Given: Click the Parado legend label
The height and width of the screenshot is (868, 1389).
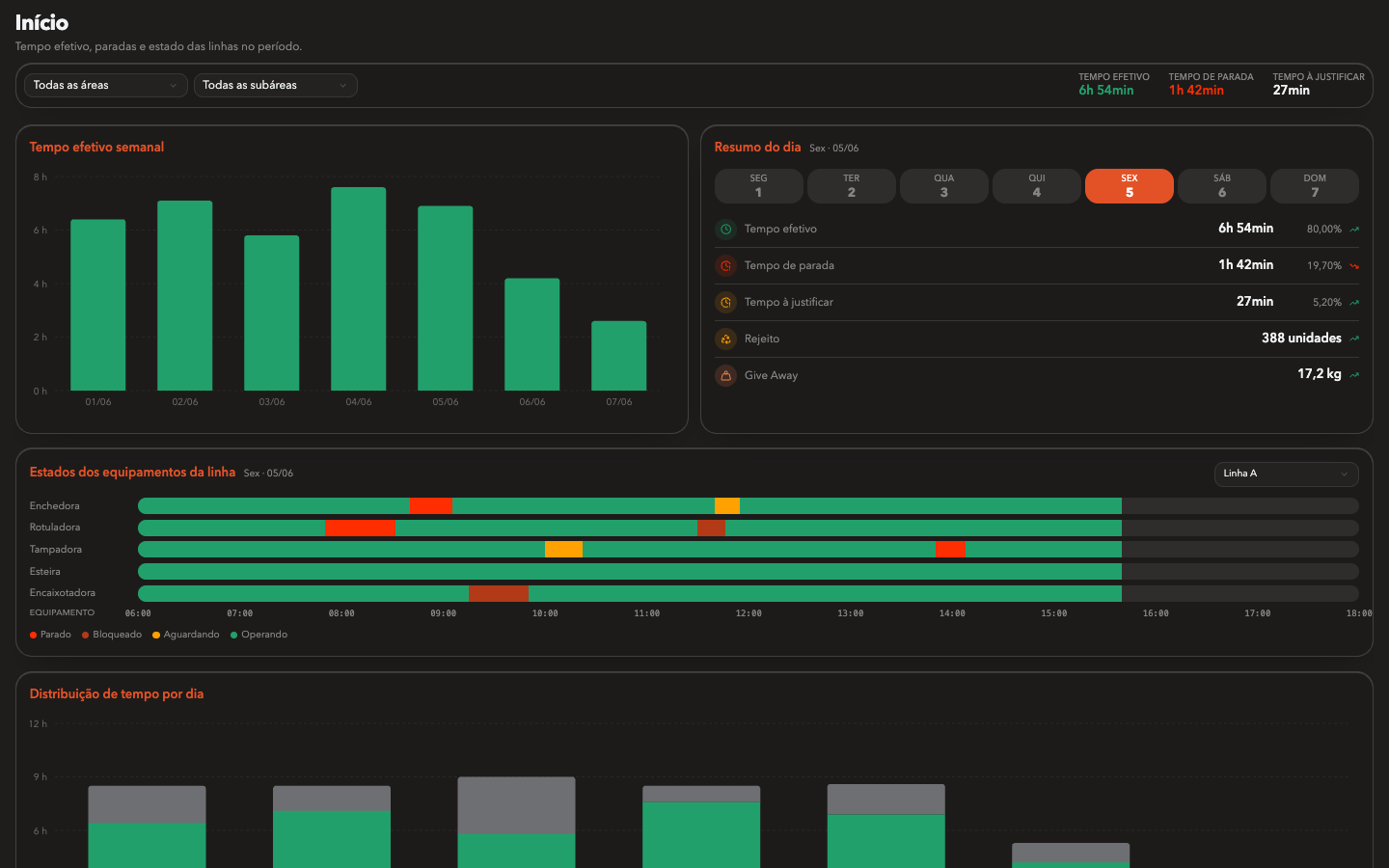Looking at the screenshot, I should [x=56, y=635].
